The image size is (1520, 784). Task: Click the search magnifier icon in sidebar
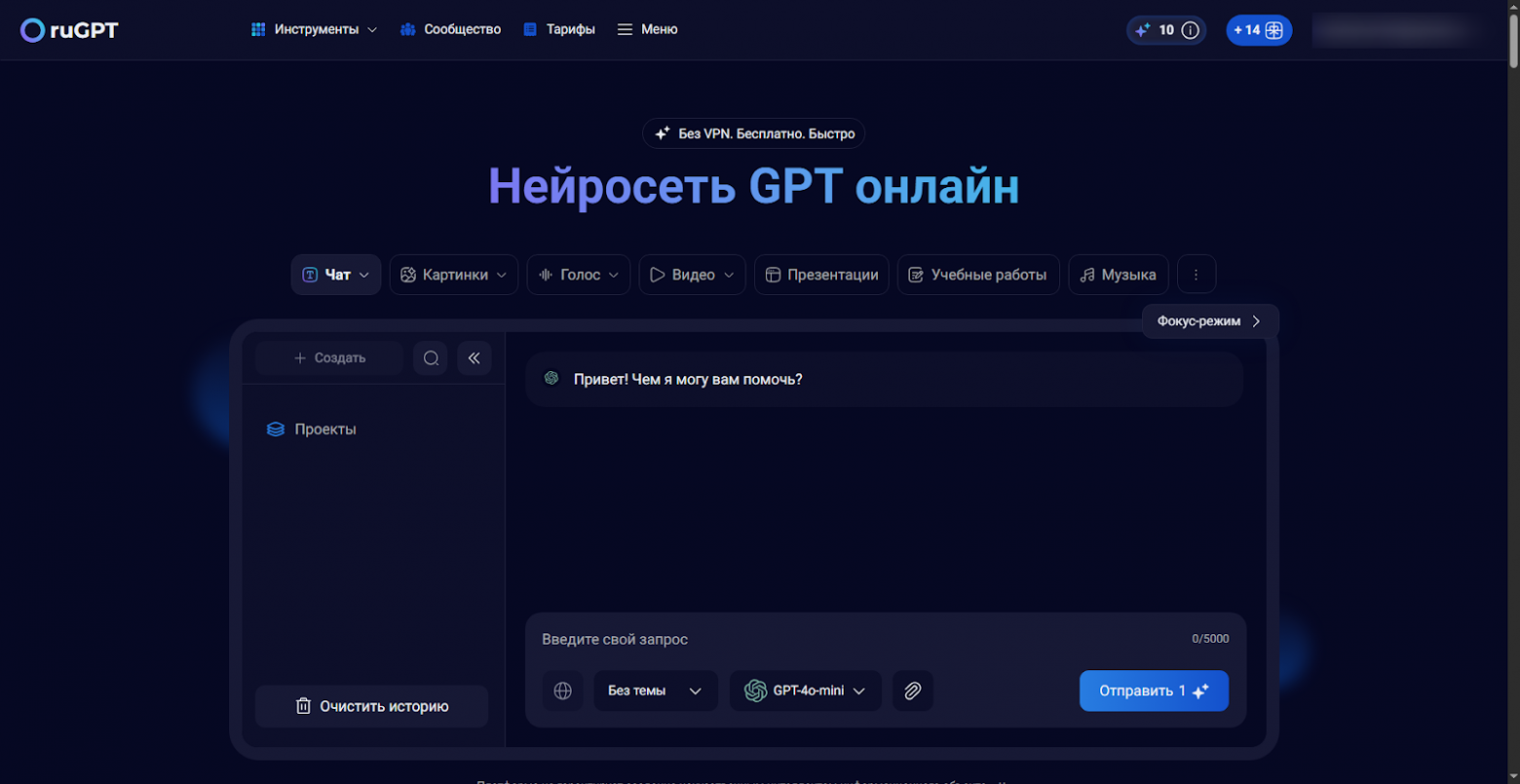pyautogui.click(x=431, y=357)
